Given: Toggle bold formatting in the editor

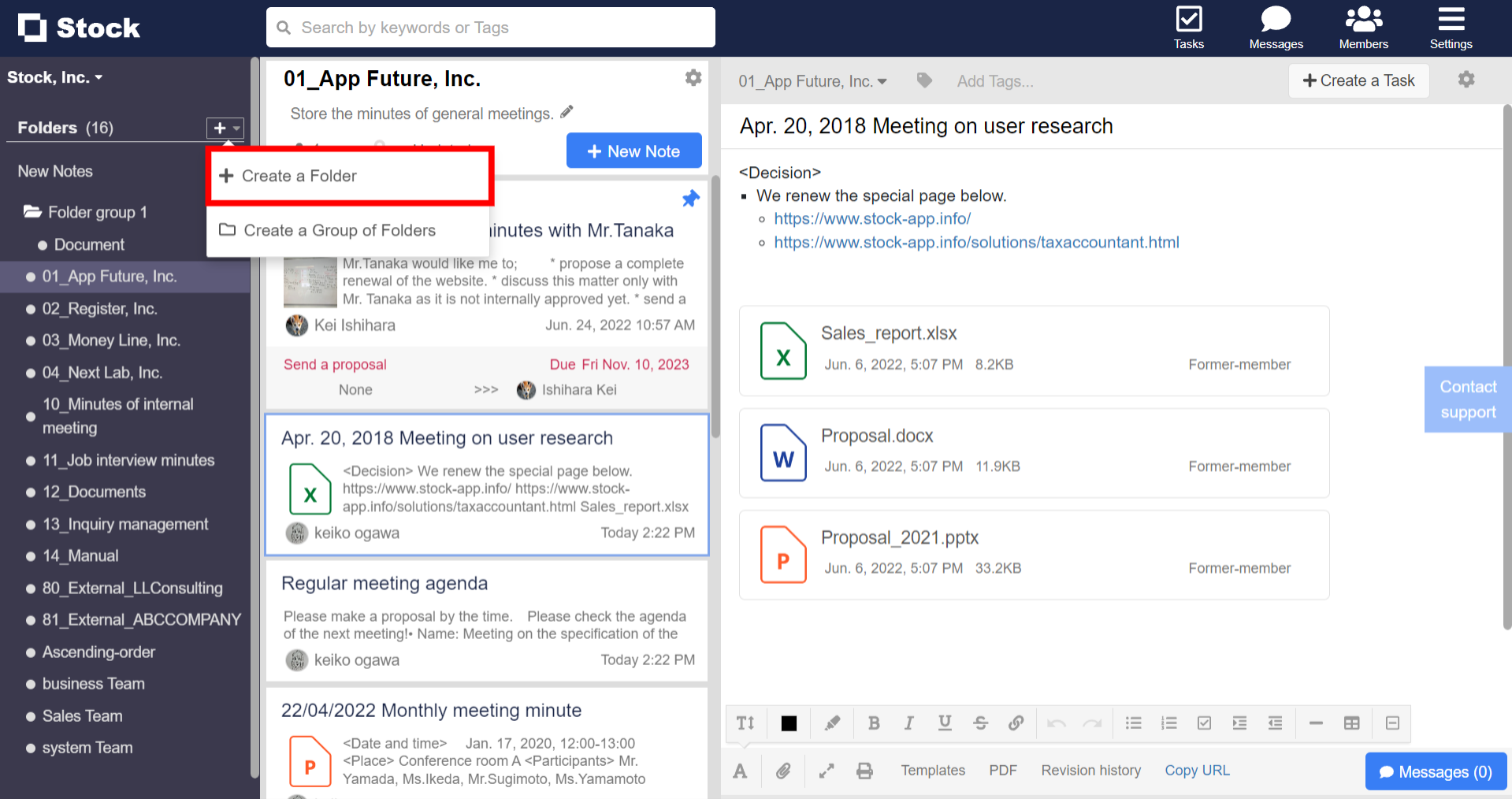Looking at the screenshot, I should pyautogui.click(x=874, y=723).
